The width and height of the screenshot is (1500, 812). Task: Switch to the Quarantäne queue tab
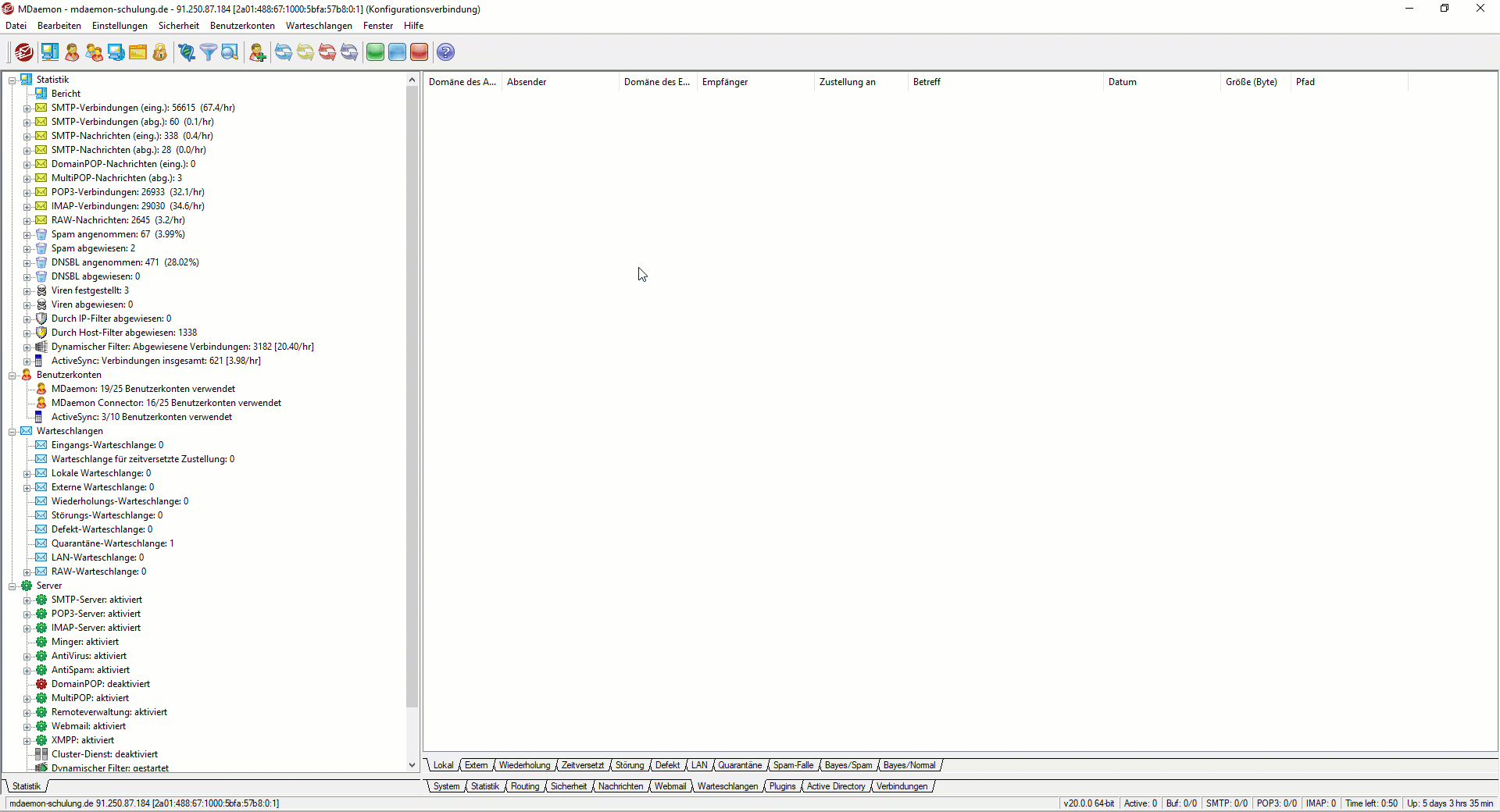point(739,765)
